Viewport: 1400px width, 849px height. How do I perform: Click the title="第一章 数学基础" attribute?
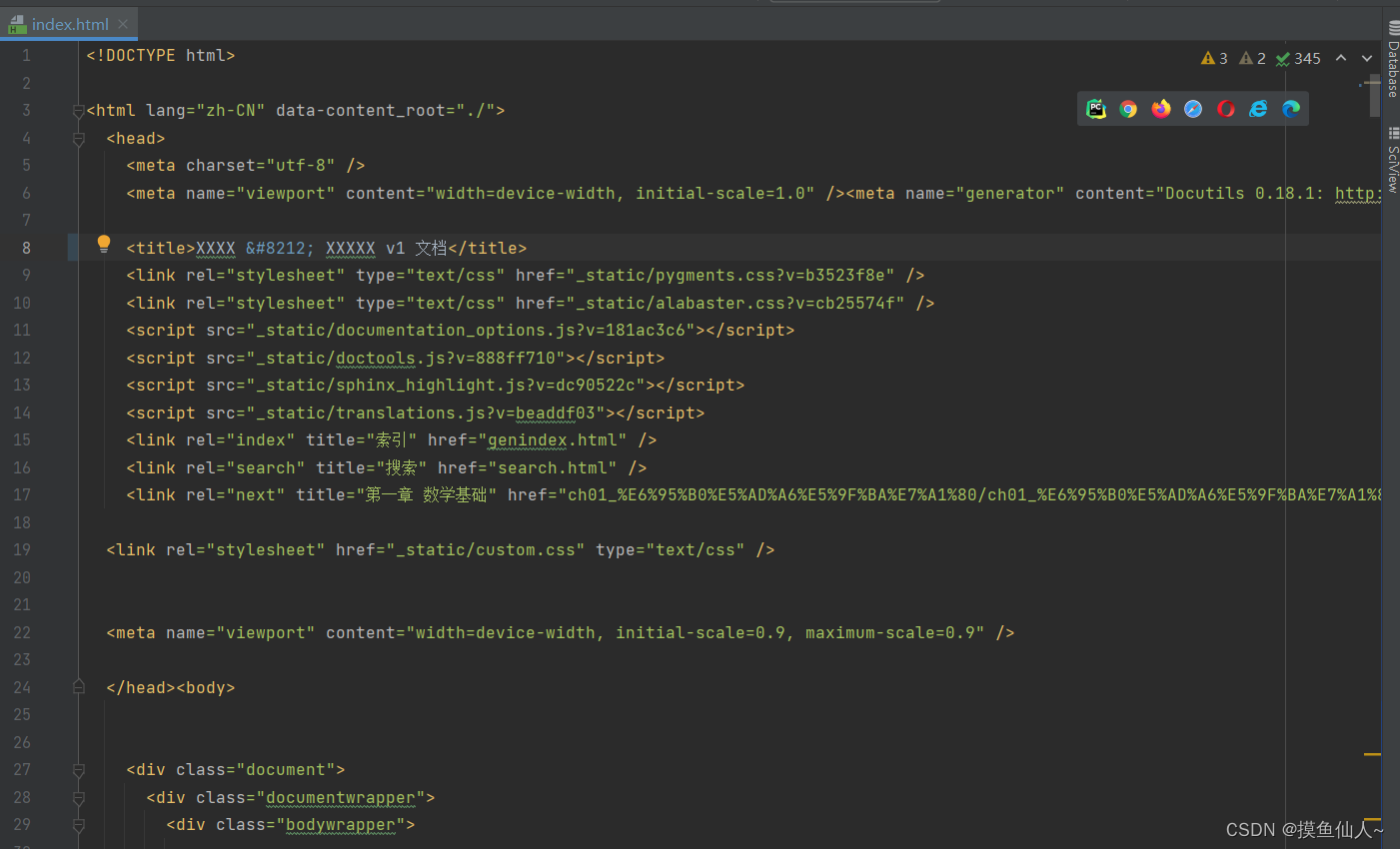tap(396, 494)
